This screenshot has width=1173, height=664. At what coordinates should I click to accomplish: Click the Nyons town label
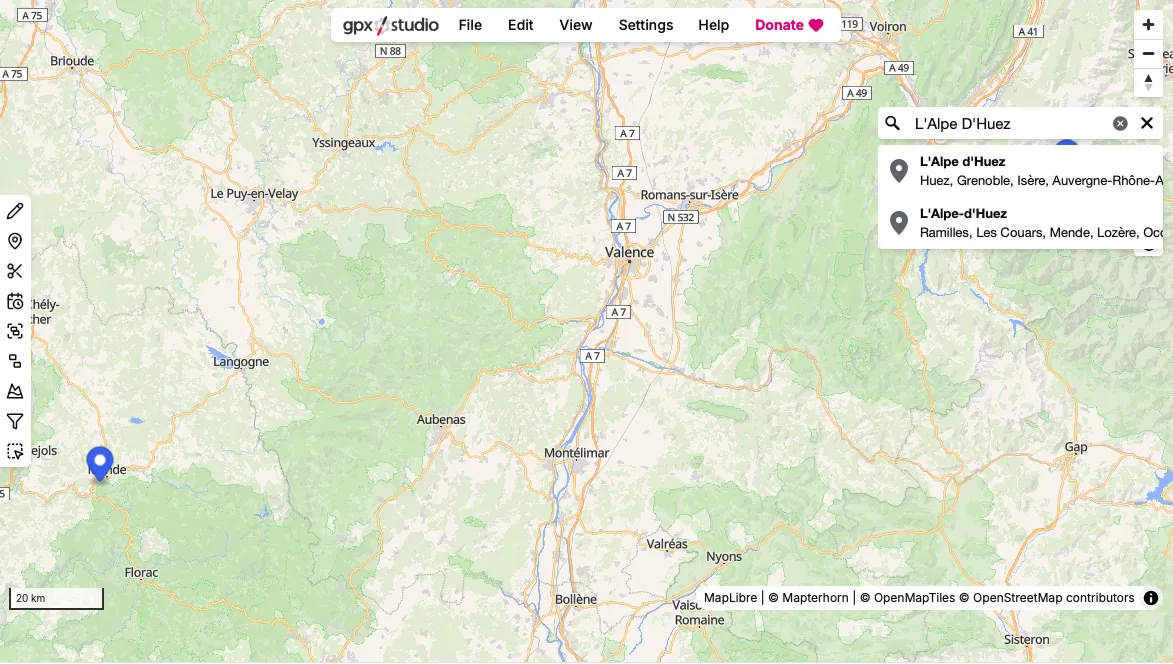pyautogui.click(x=724, y=556)
